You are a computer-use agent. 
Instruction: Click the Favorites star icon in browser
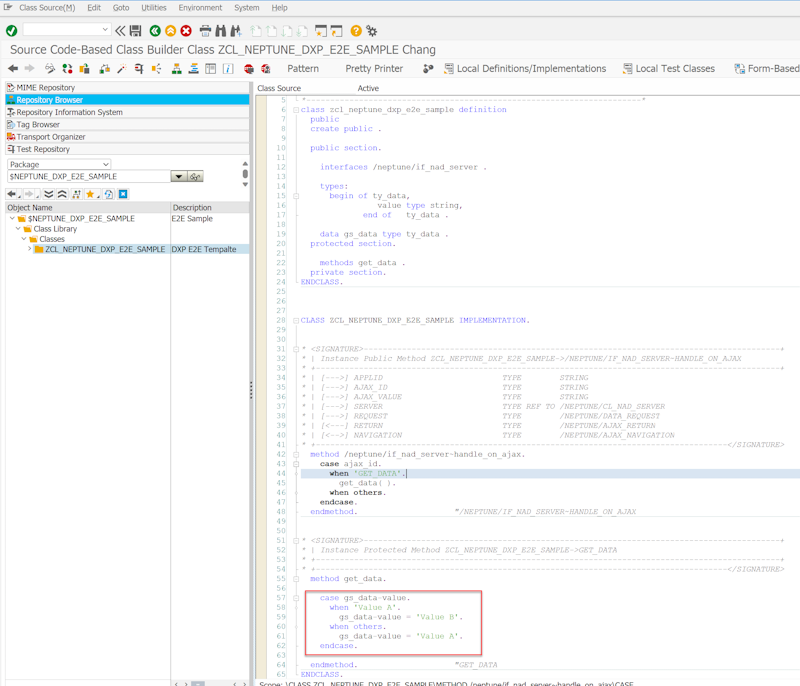[x=90, y=194]
